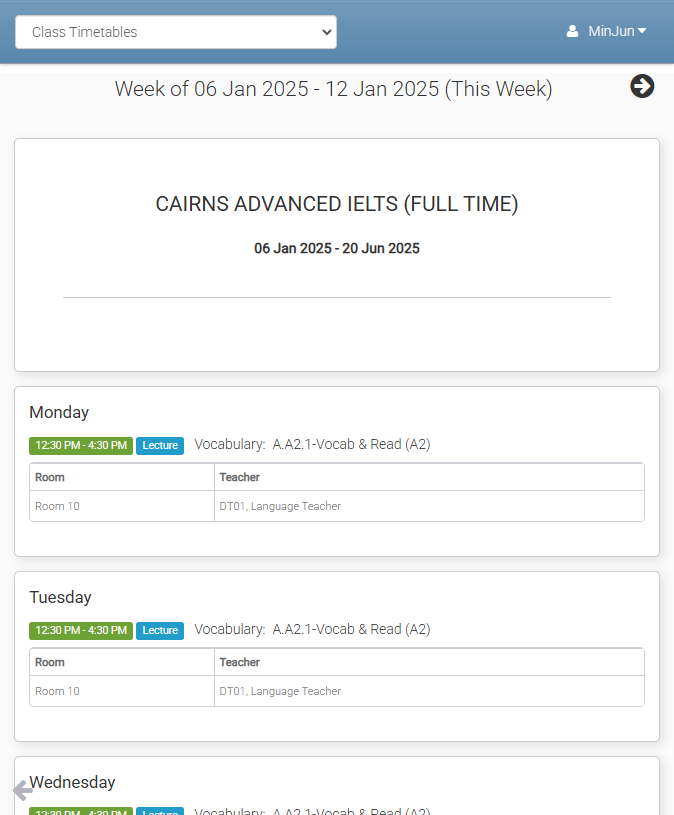This screenshot has width=674, height=815.
Task: Click the Week of 06 Jan 2025 heading
Action: click(x=333, y=89)
